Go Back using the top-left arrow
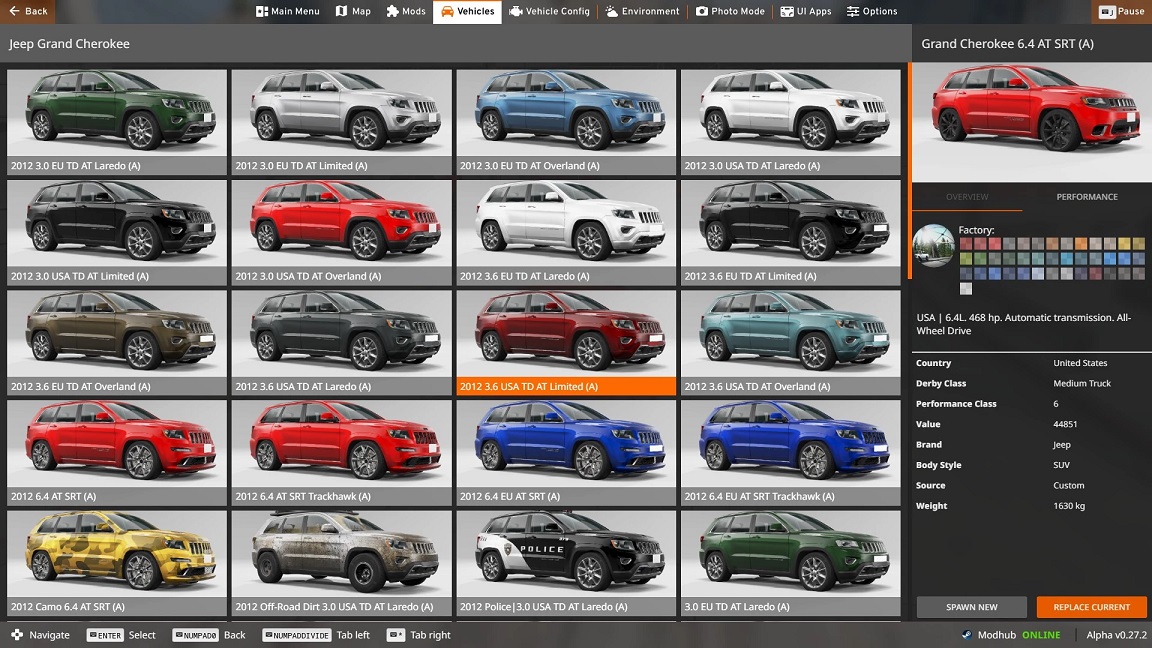 click(27, 11)
